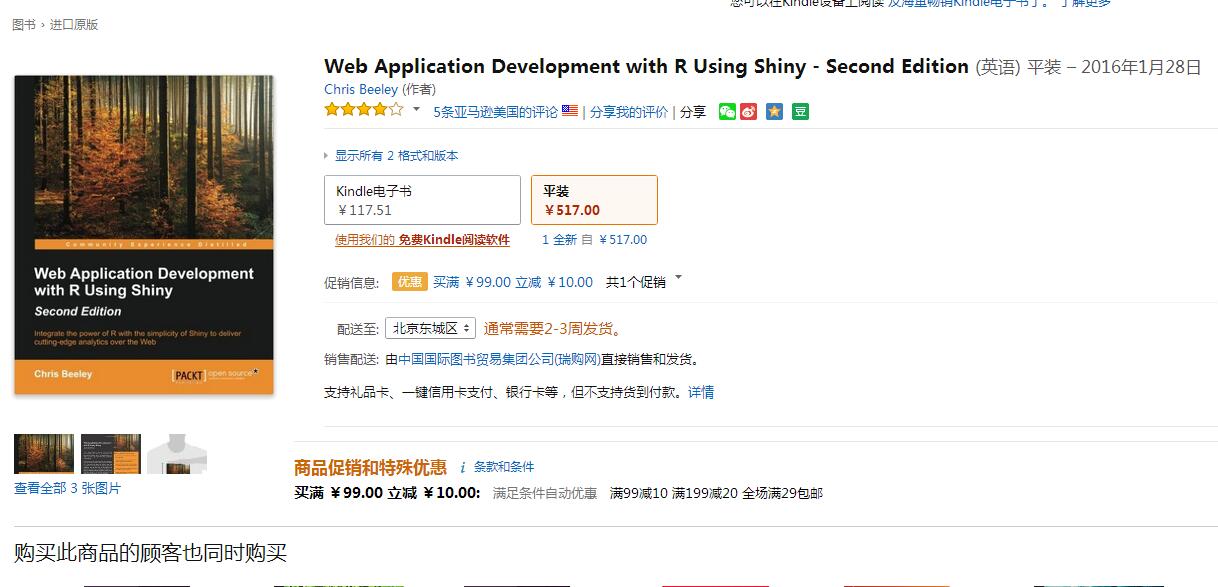Image resolution: width=1218 pixels, height=587 pixels.
Task: Select the 平装 paperback format option
Action: click(594, 200)
